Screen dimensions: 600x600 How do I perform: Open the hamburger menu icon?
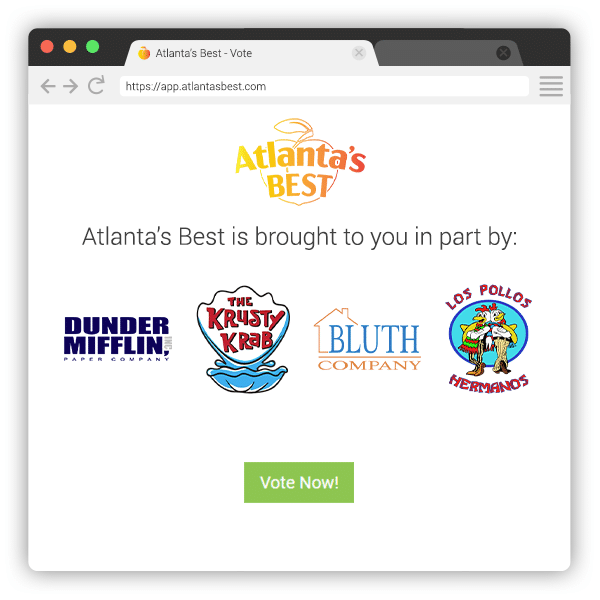point(551,86)
